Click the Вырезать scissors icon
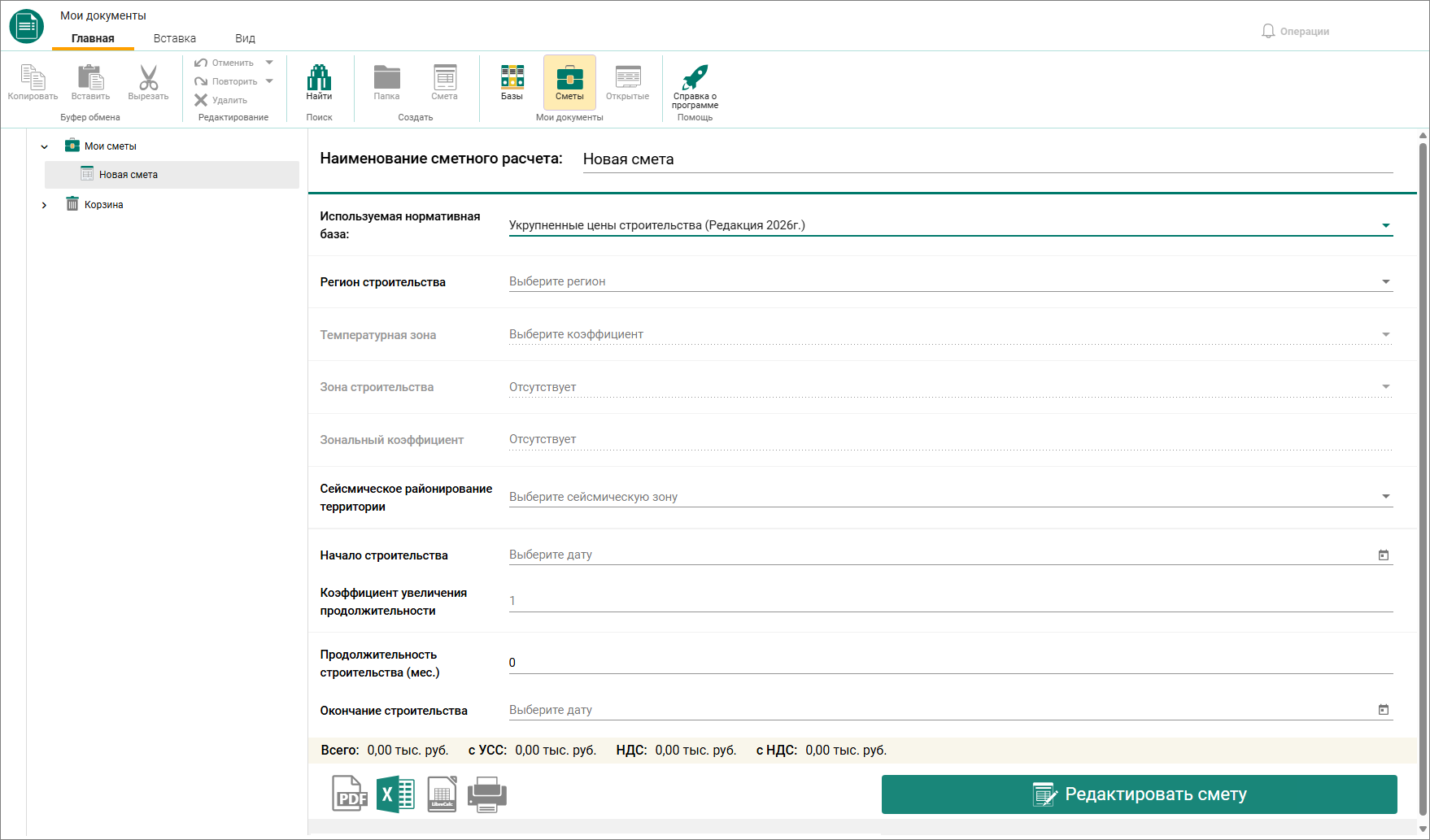Image resolution: width=1430 pixels, height=840 pixels. 148,77
